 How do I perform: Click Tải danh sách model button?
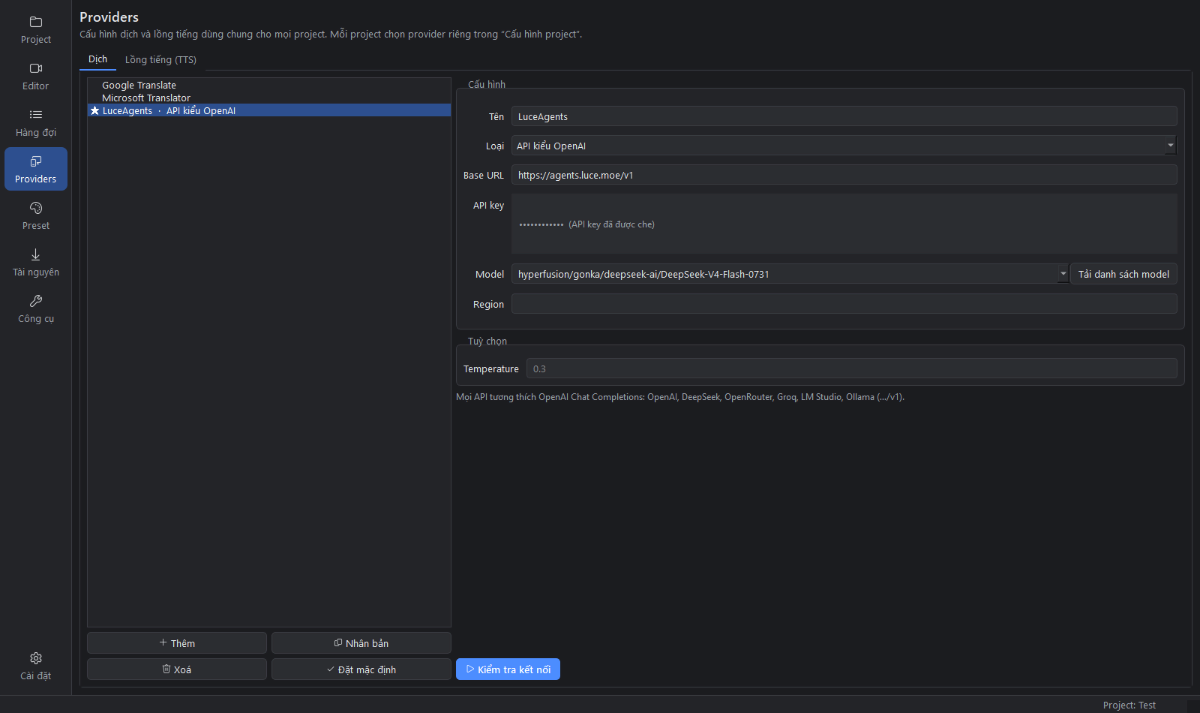point(1123,274)
